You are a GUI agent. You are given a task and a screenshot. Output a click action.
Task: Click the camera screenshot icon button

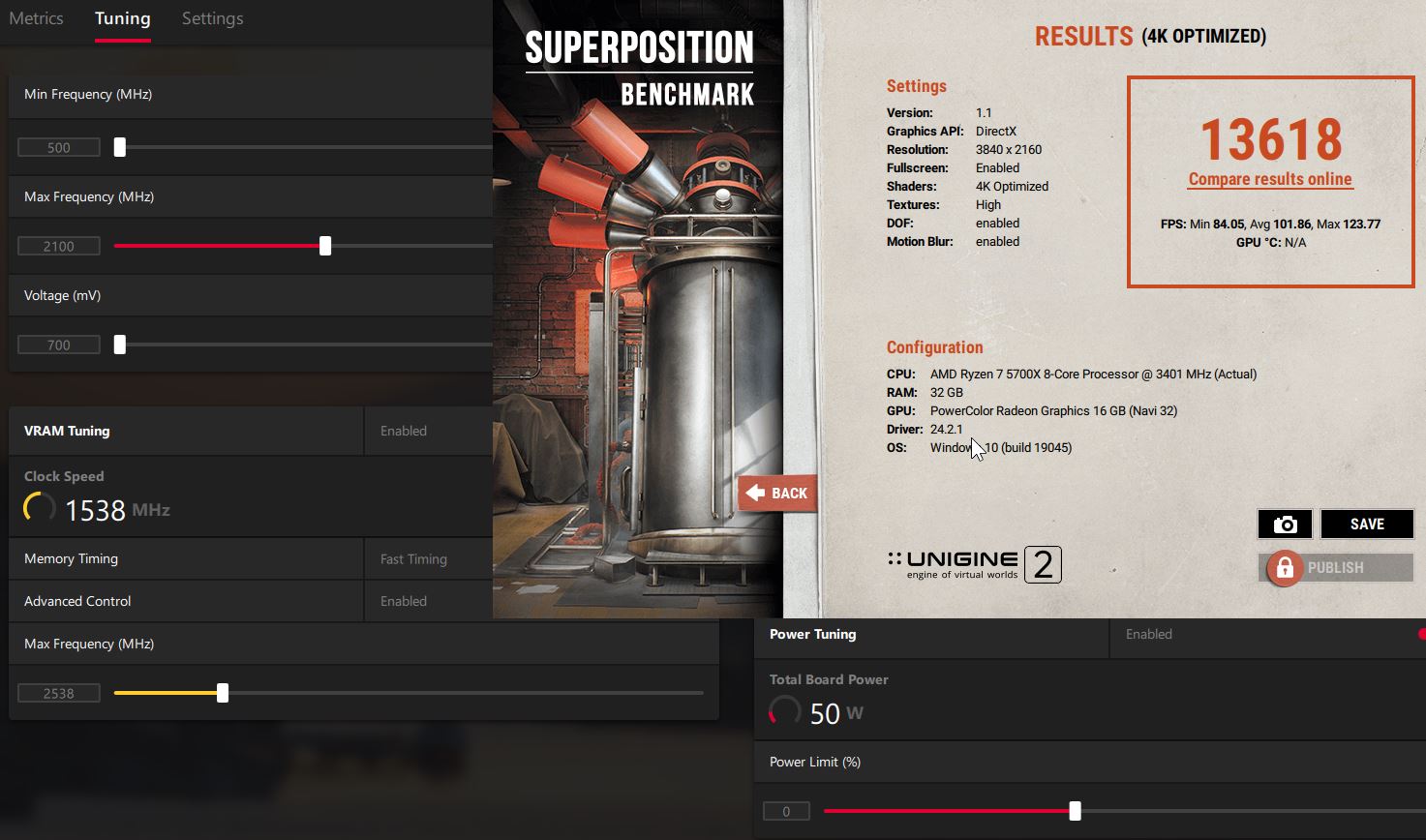(x=1285, y=524)
